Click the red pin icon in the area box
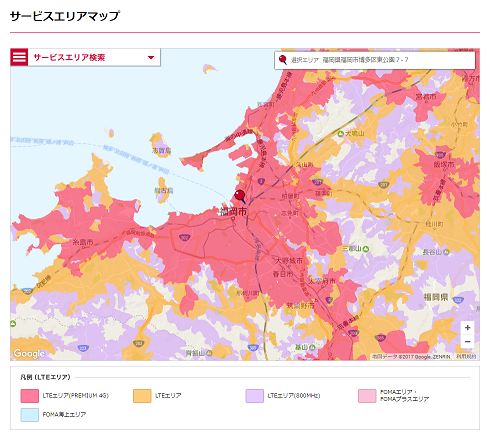Viewport: 490px width, 438px height. [x=283, y=60]
